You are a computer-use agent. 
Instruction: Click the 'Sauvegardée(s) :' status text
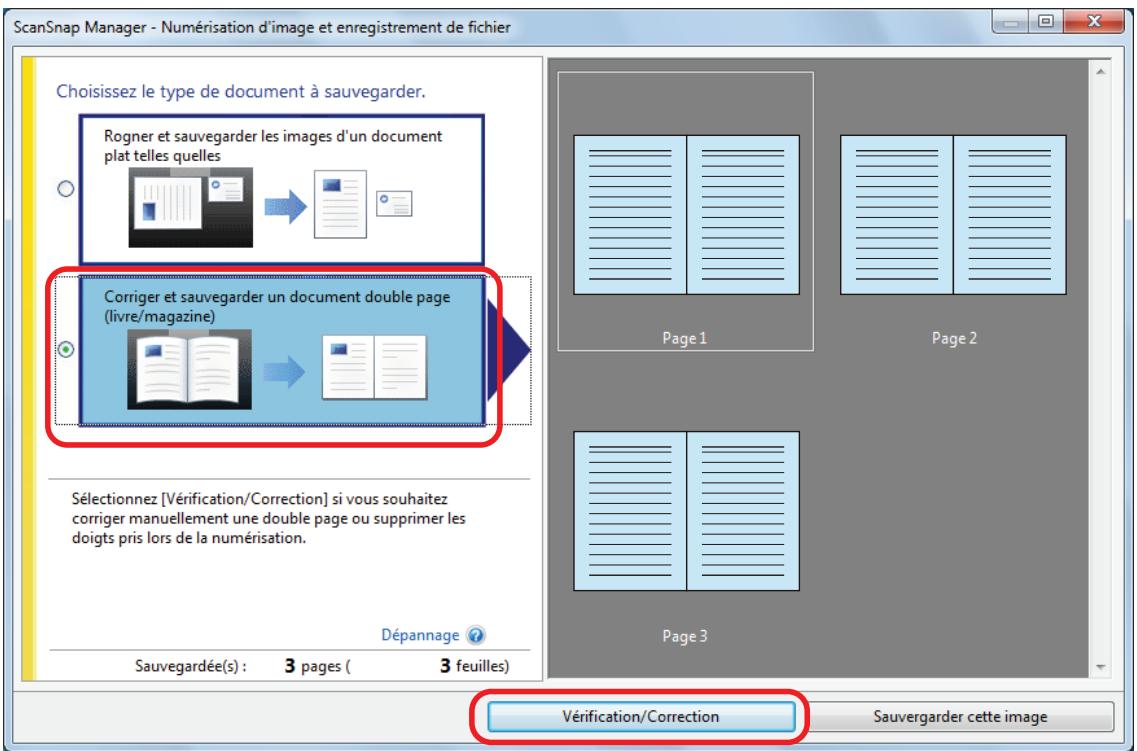191,666
